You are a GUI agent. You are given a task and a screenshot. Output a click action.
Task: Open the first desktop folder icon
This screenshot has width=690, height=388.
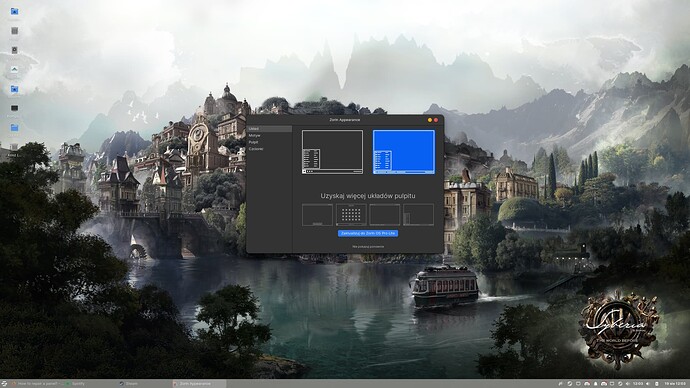tap(15, 11)
